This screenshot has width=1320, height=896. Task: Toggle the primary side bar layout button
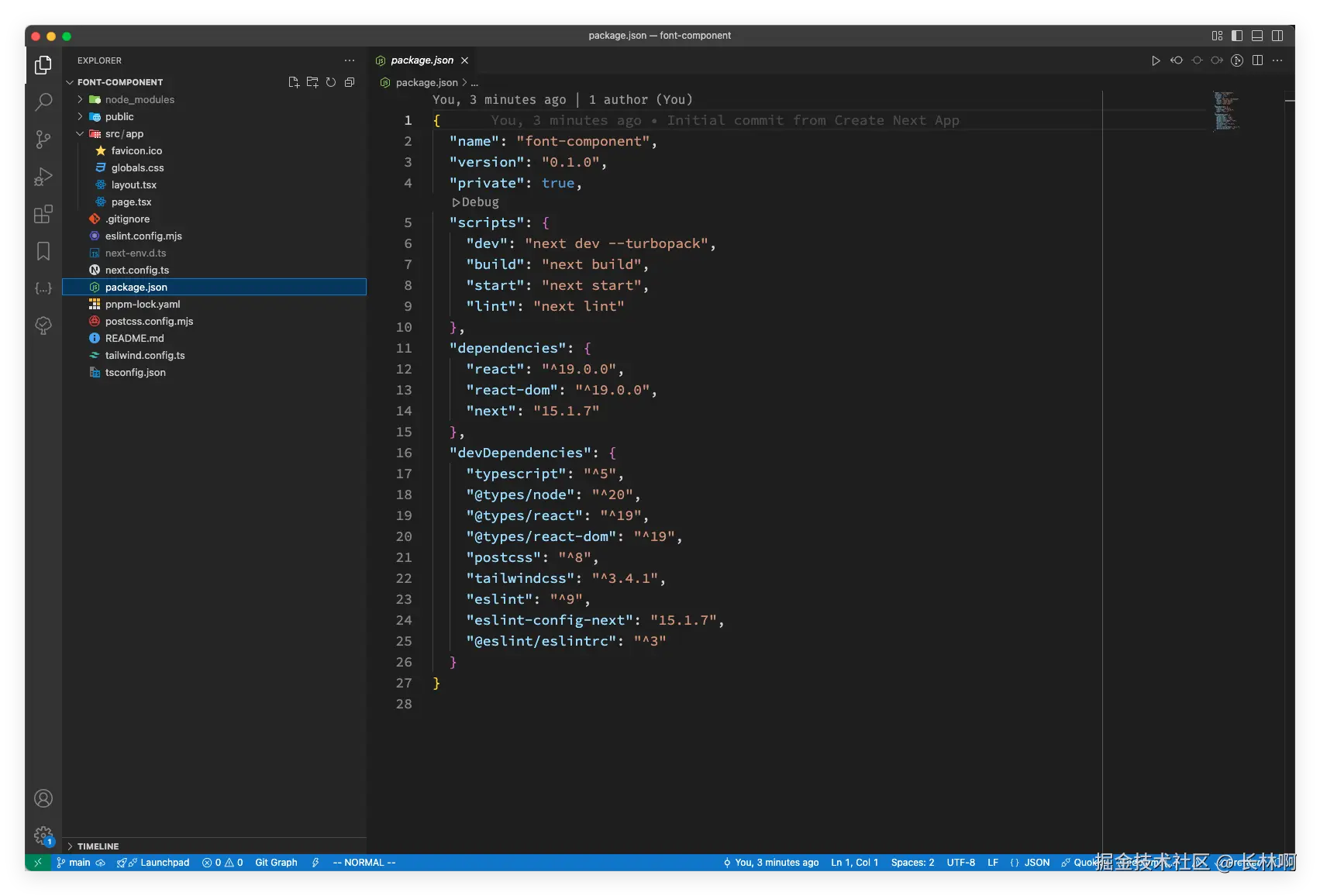pyautogui.click(x=1237, y=36)
